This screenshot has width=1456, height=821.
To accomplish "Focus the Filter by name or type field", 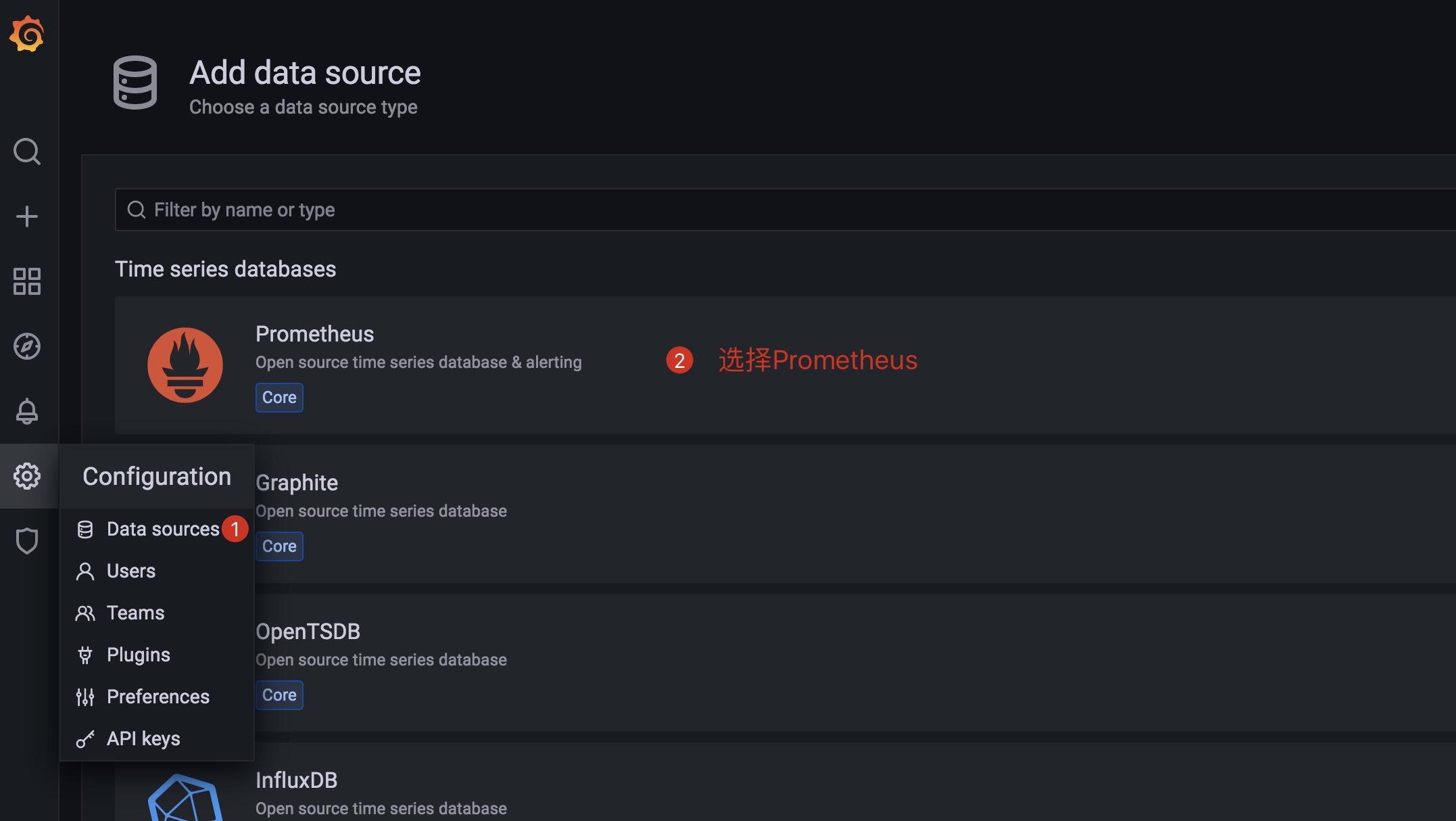I will click(x=785, y=210).
